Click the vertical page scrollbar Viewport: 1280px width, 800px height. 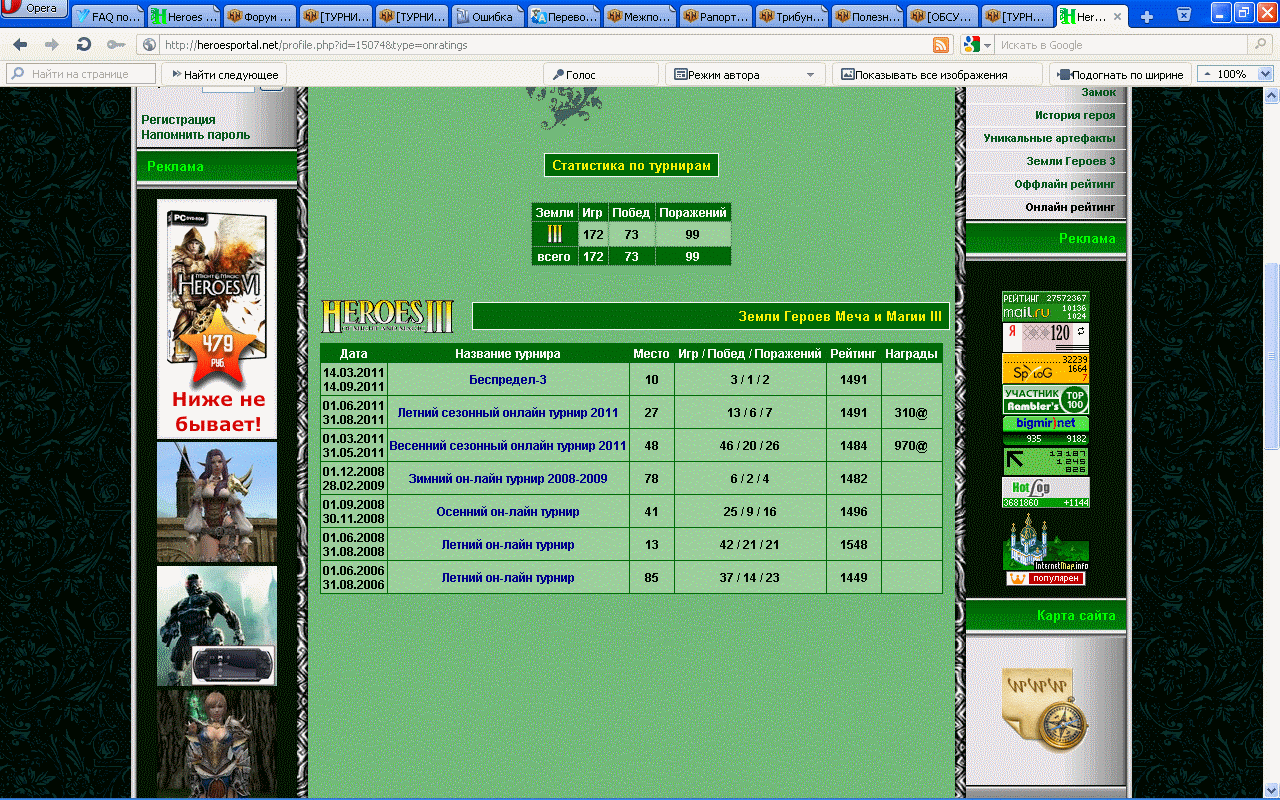point(1271,355)
